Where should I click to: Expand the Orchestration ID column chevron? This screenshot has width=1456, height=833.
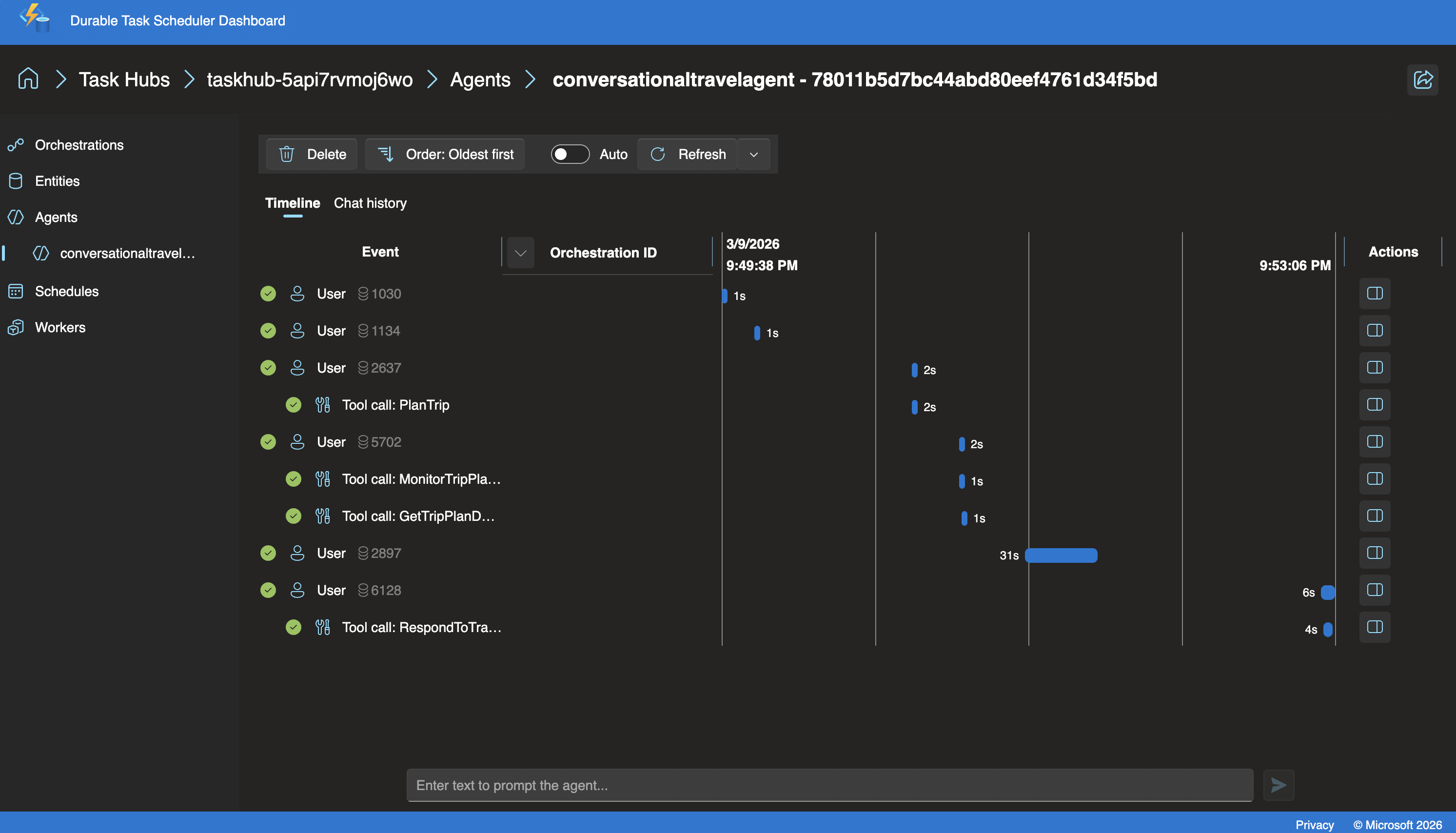520,252
